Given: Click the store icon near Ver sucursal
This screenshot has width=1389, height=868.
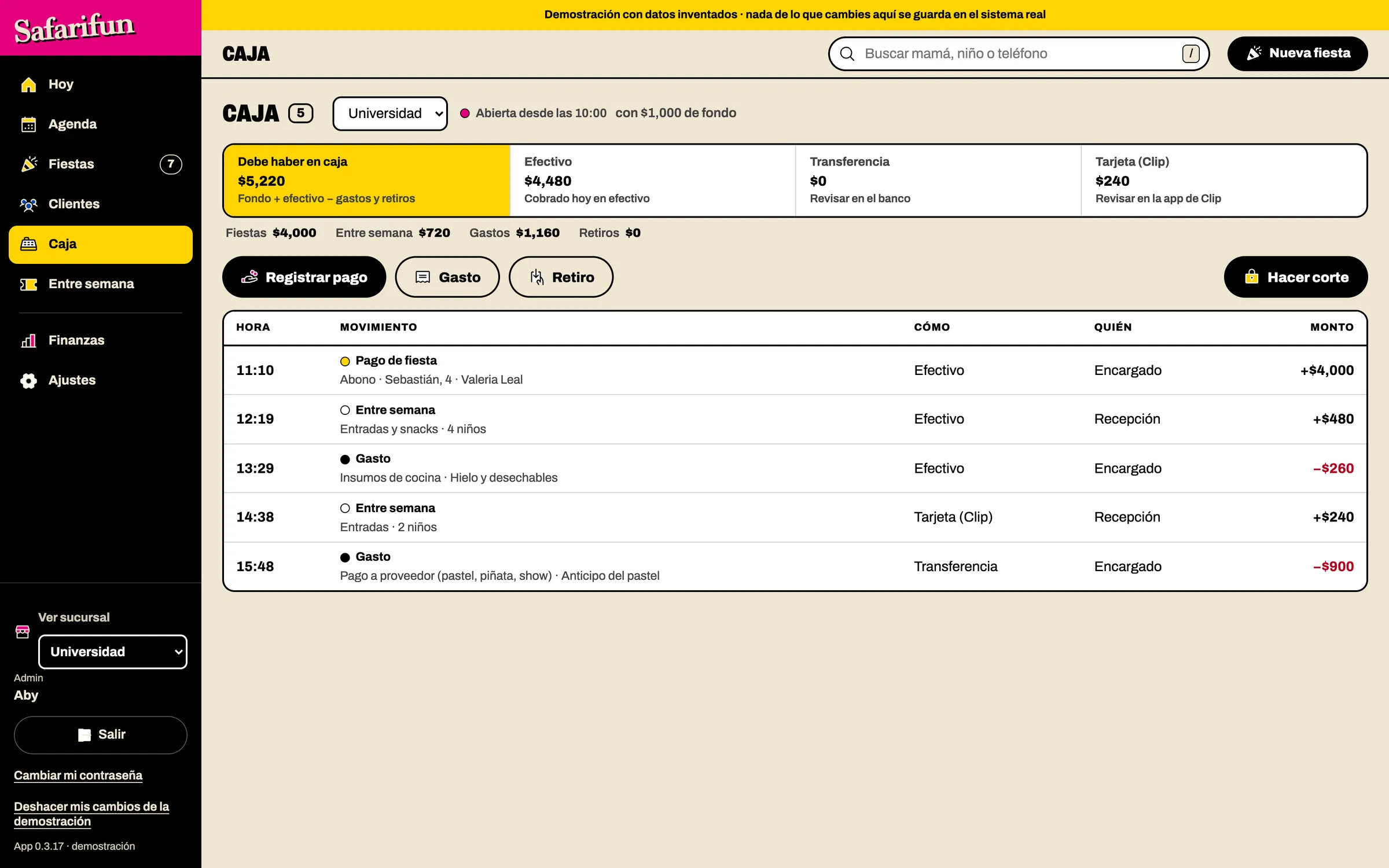Looking at the screenshot, I should [23, 631].
